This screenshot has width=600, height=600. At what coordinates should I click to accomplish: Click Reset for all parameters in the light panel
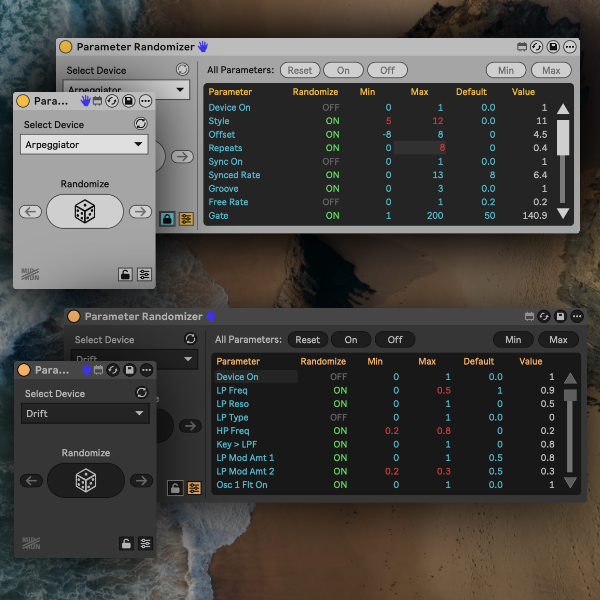tap(299, 70)
